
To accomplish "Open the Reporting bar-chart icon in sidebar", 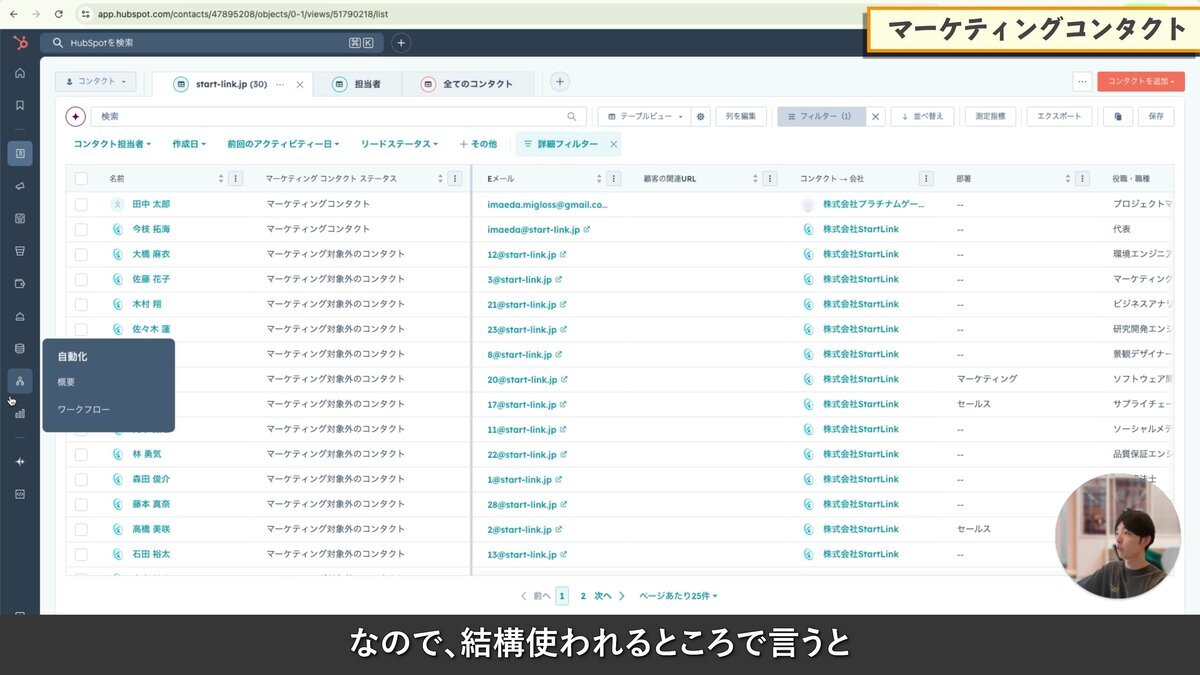I will pos(19,413).
